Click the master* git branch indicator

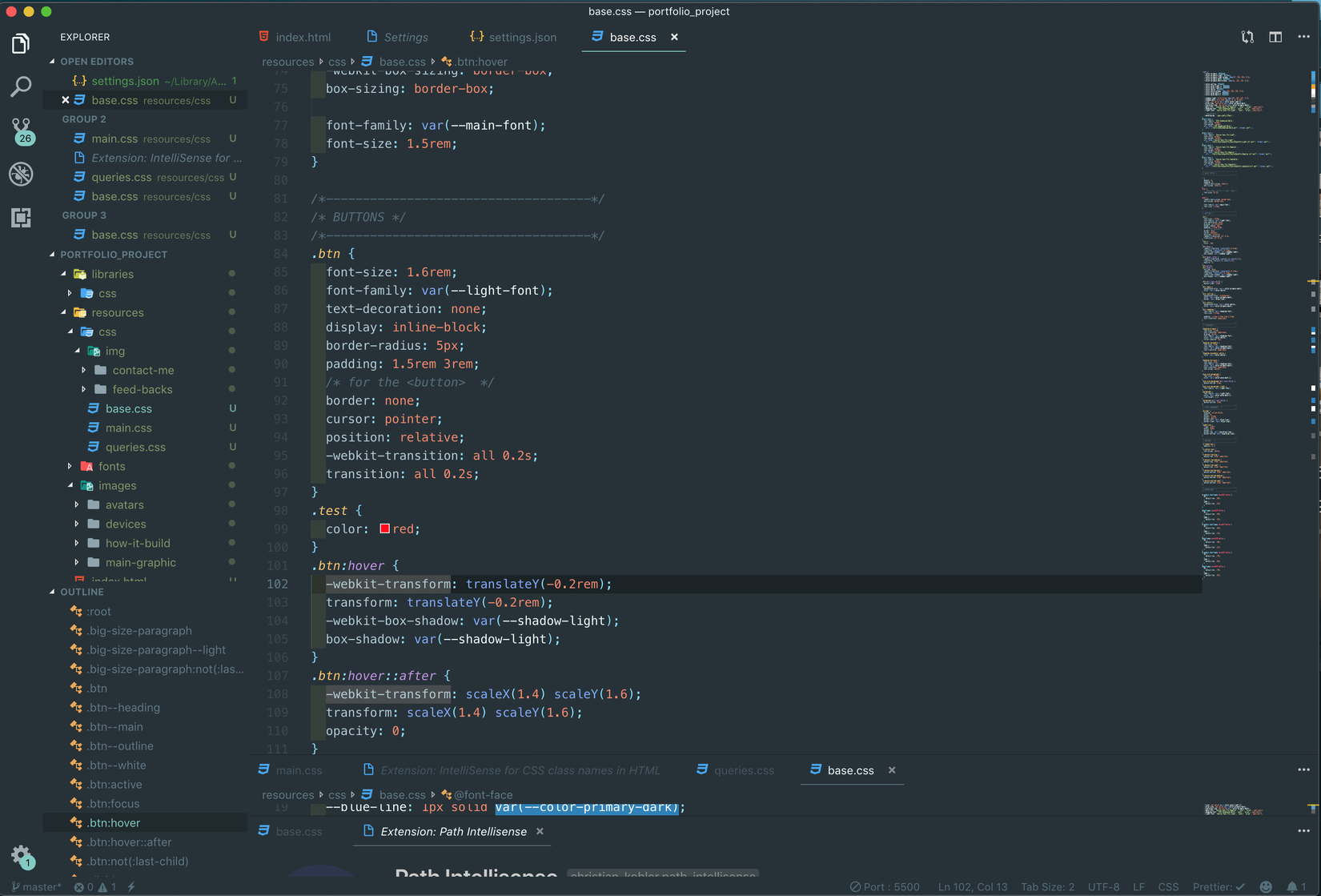click(37, 887)
